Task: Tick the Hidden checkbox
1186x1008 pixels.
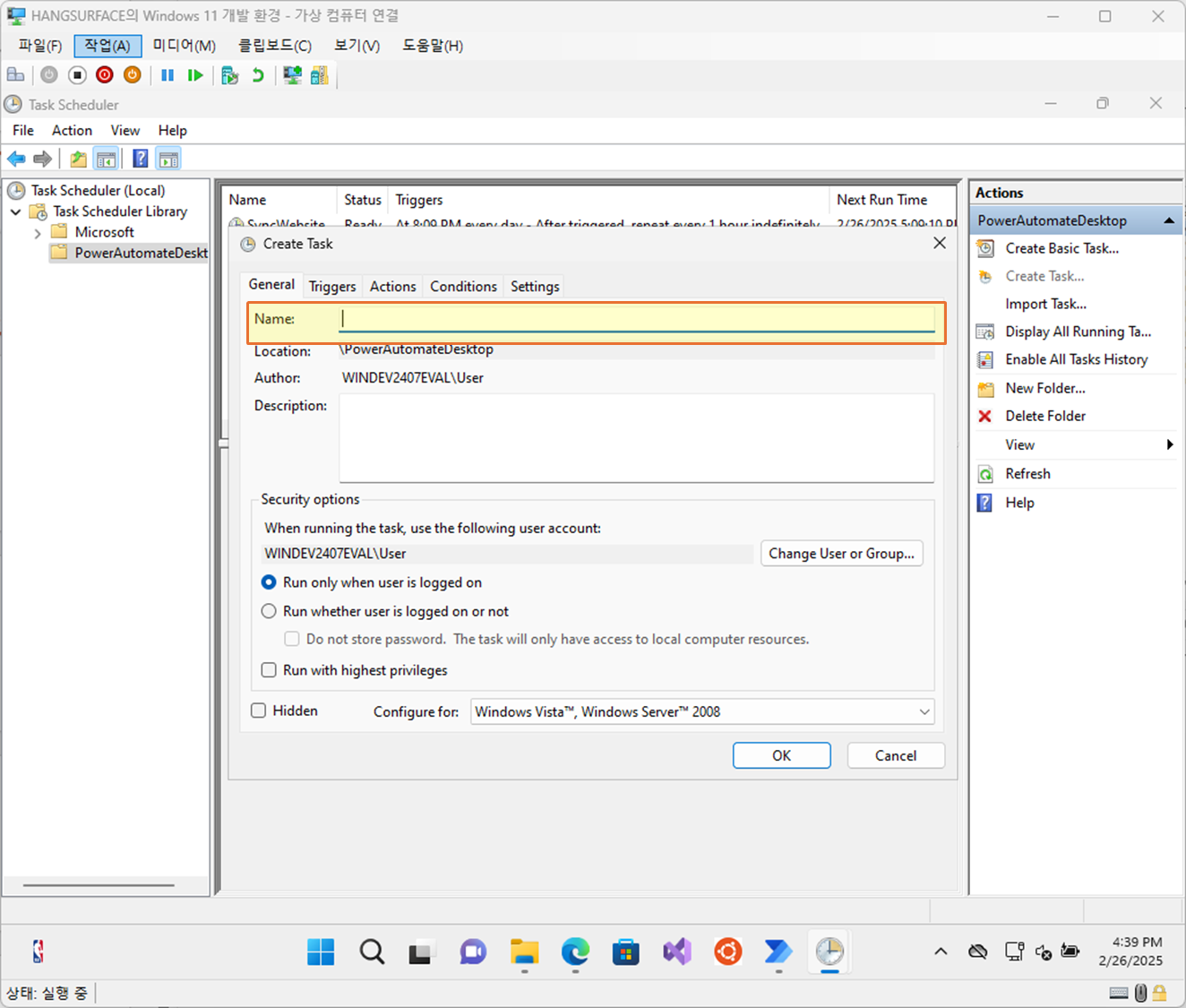Action: [x=259, y=711]
